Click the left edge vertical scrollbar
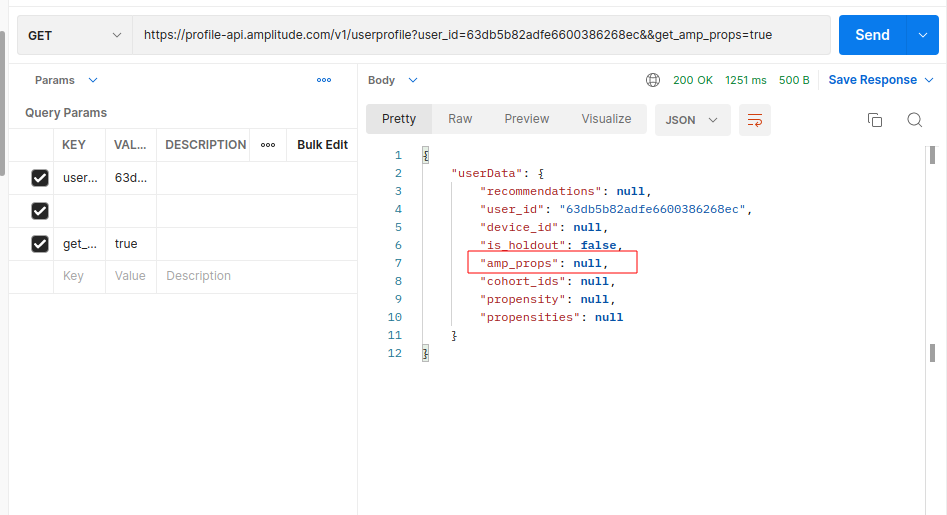 pos(2,103)
